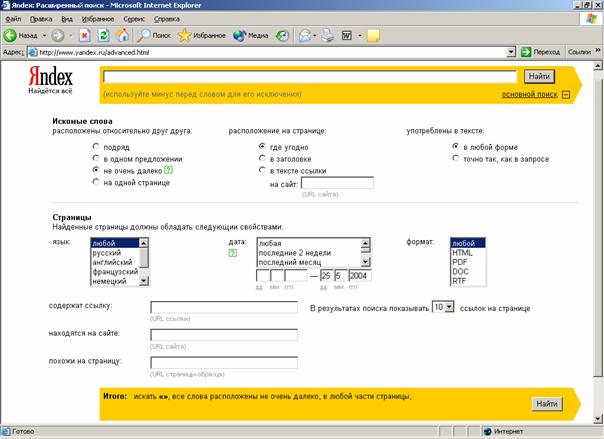Screen dimensions: 604x439
Task: Click the date list scroll down arrow
Action: tap(366, 262)
